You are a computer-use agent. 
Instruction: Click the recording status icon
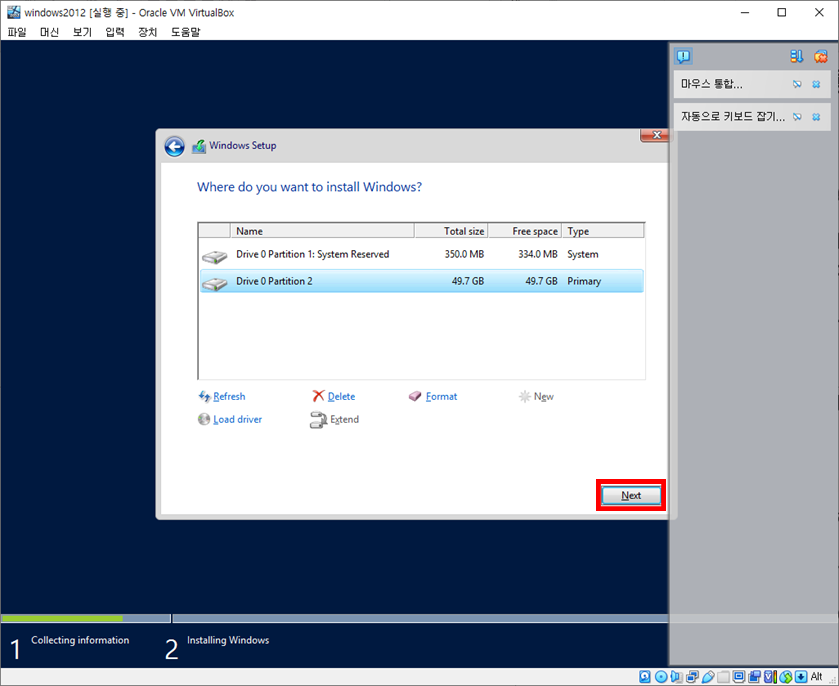[755, 677]
